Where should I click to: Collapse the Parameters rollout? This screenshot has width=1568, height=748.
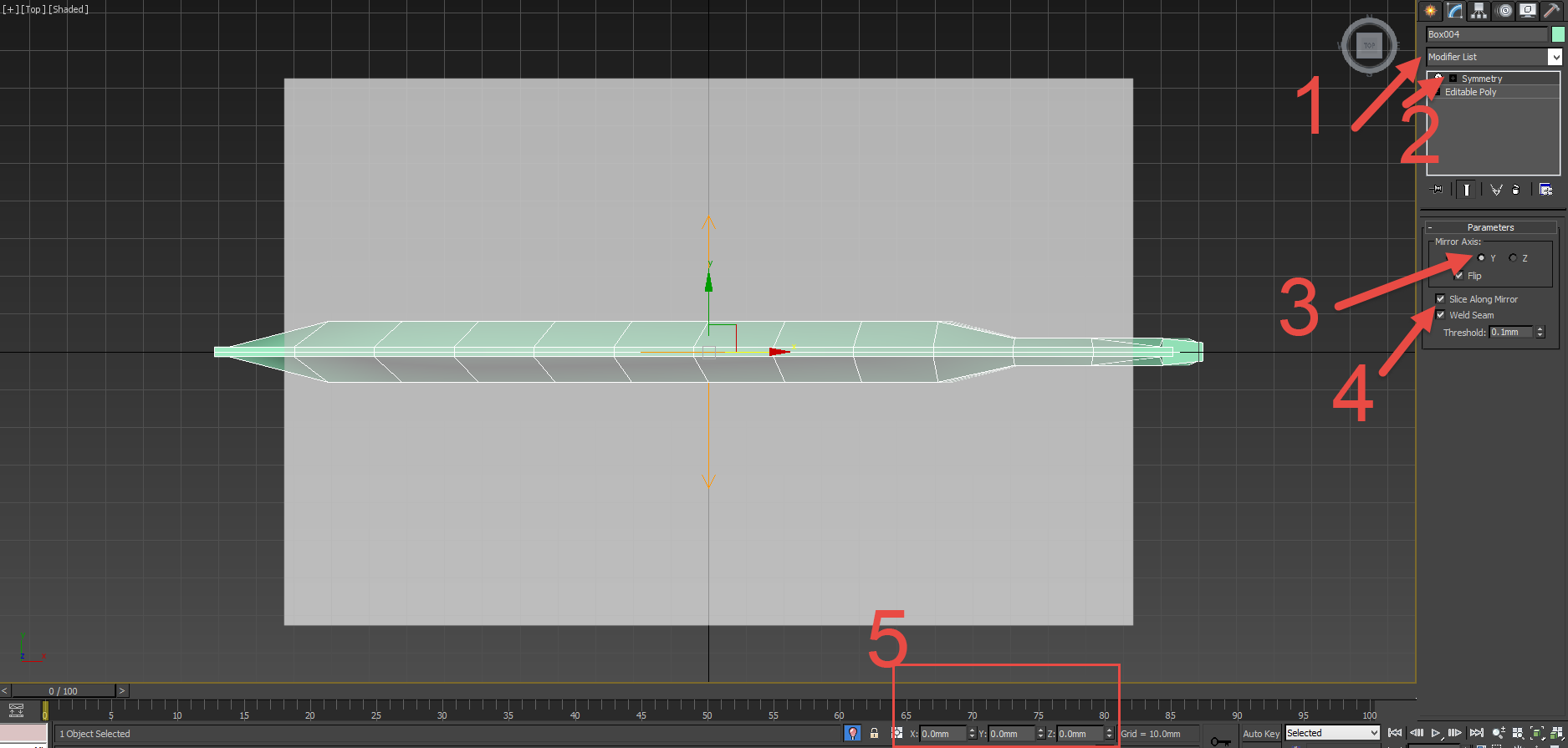pyautogui.click(x=1491, y=227)
